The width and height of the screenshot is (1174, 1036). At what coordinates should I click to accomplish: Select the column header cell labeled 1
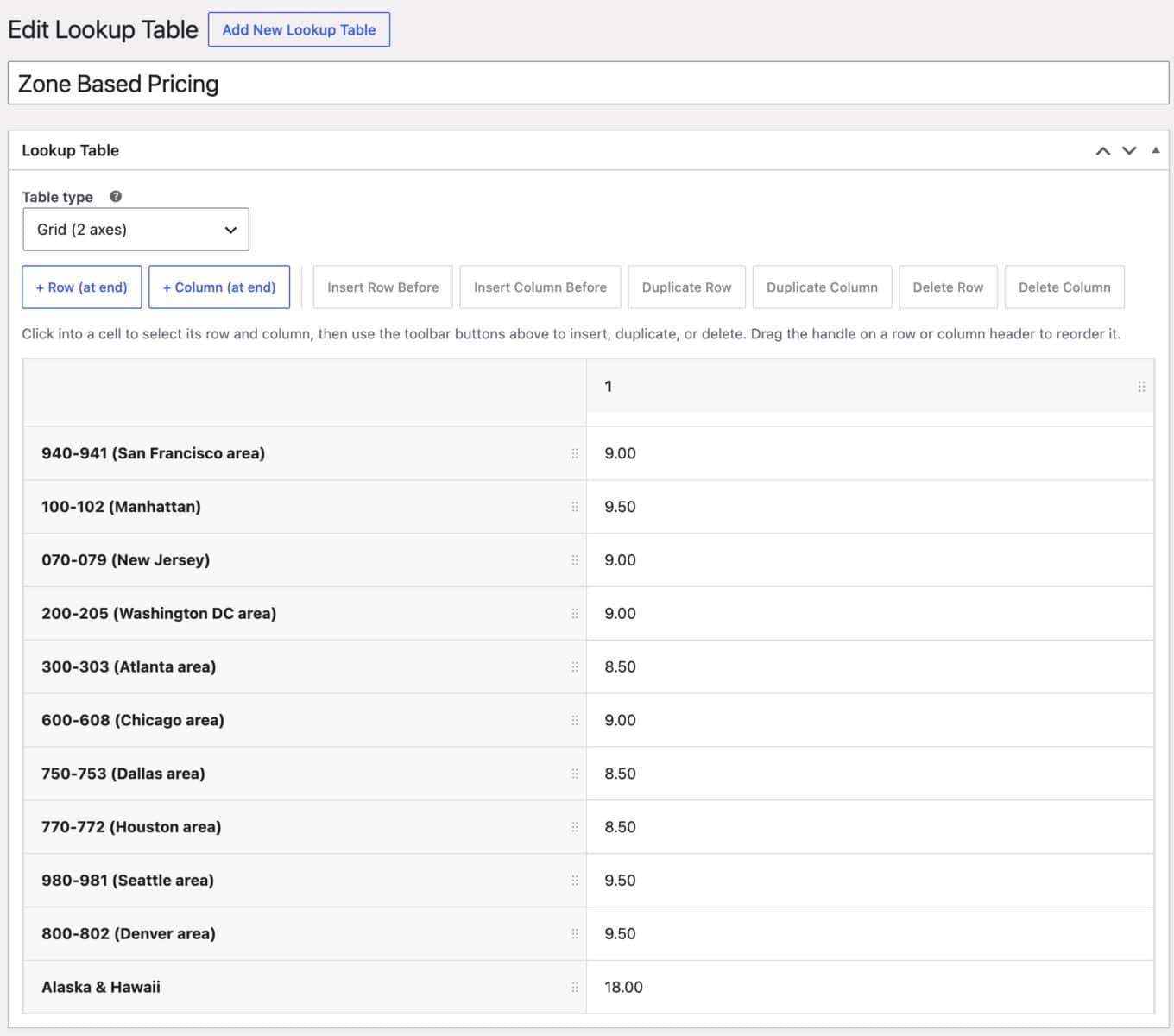coord(870,387)
